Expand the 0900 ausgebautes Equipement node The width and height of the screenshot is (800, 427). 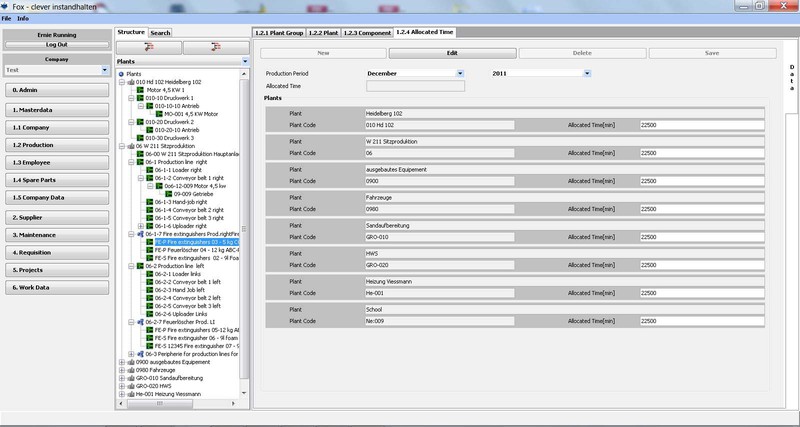coord(121,360)
